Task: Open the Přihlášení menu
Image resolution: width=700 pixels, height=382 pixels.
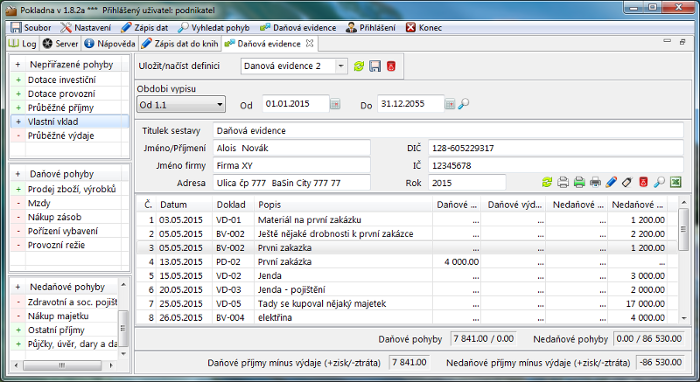Action: tap(371, 28)
